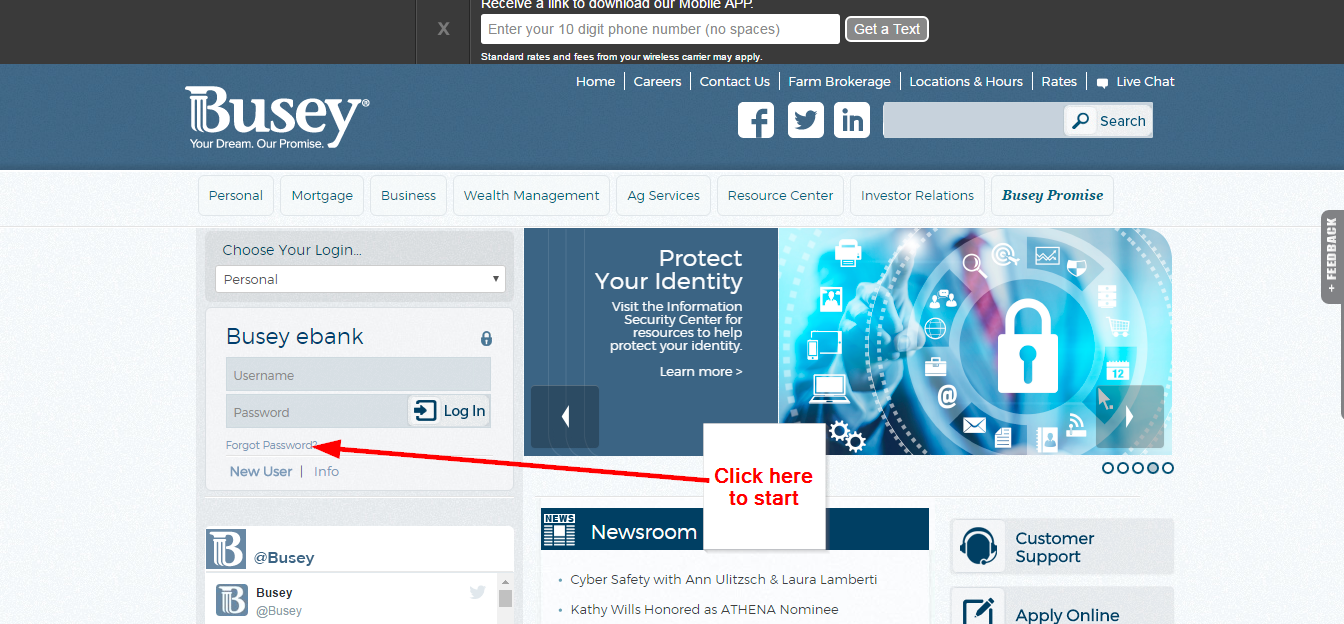Open the Cyber Safety with Ann Ulitzsch article
The width and height of the screenshot is (1344, 624).
tap(724, 580)
